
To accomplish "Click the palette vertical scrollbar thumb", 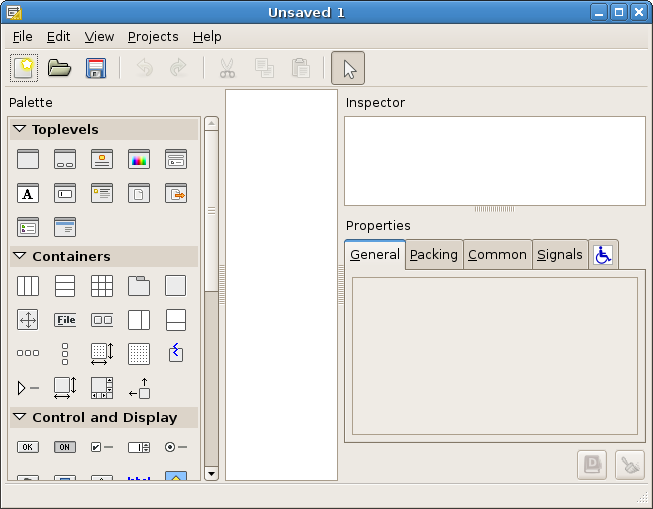I will [x=212, y=211].
